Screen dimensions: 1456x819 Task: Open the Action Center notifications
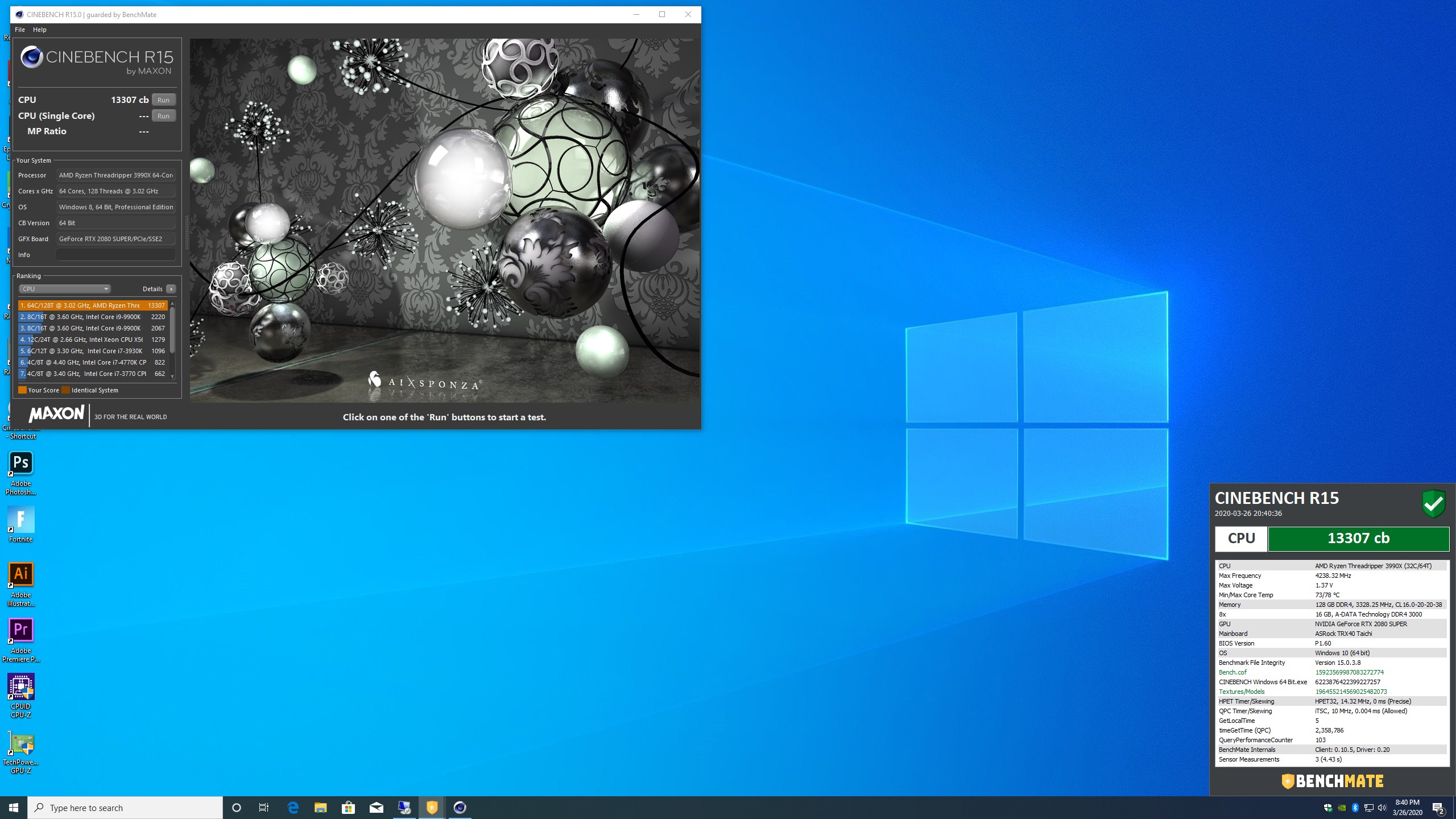tap(1439, 808)
